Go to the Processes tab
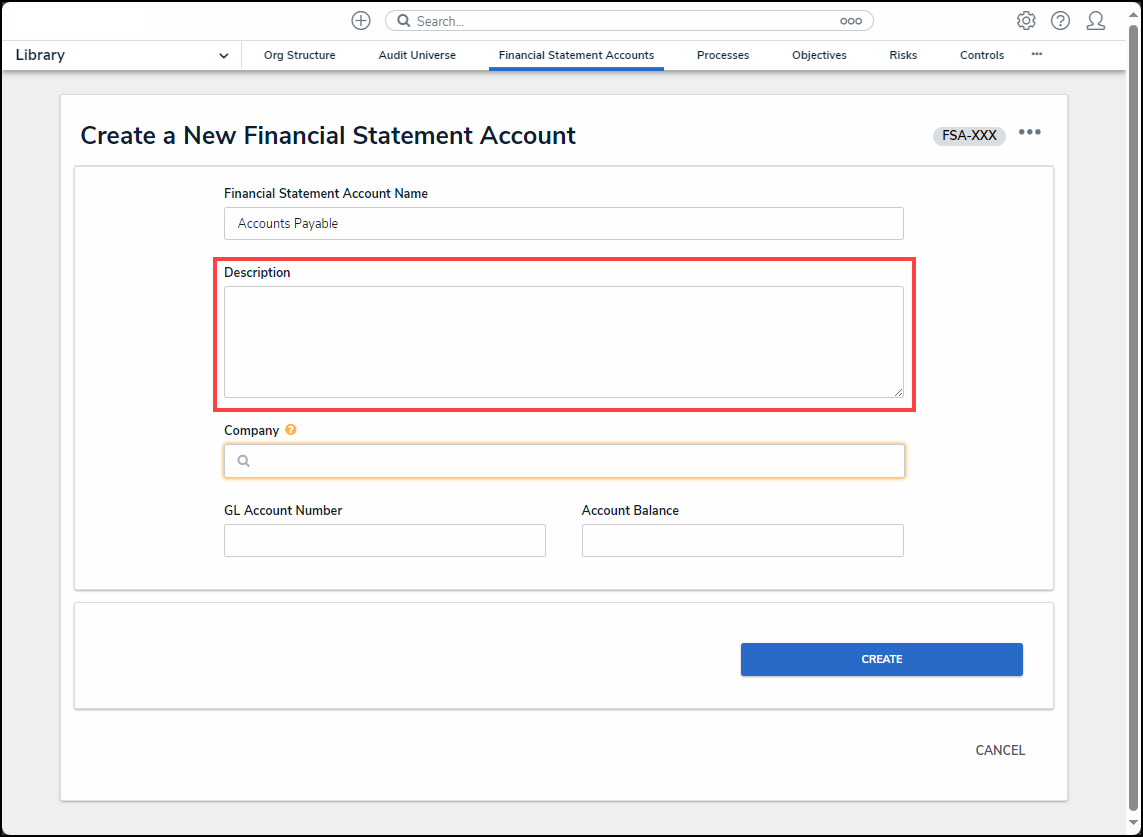 (723, 56)
